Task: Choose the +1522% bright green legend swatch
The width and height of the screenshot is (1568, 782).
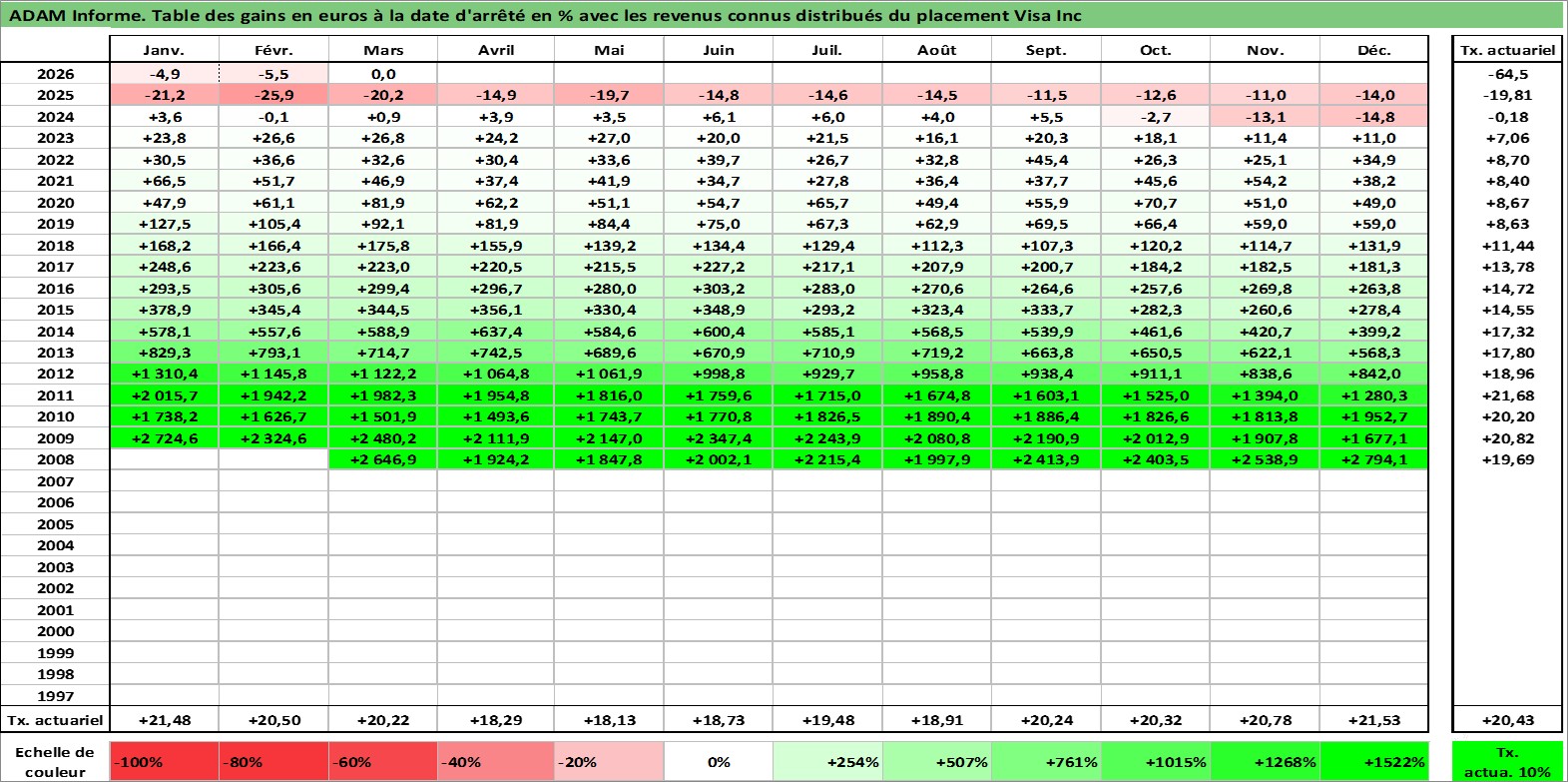Action: [x=1374, y=761]
